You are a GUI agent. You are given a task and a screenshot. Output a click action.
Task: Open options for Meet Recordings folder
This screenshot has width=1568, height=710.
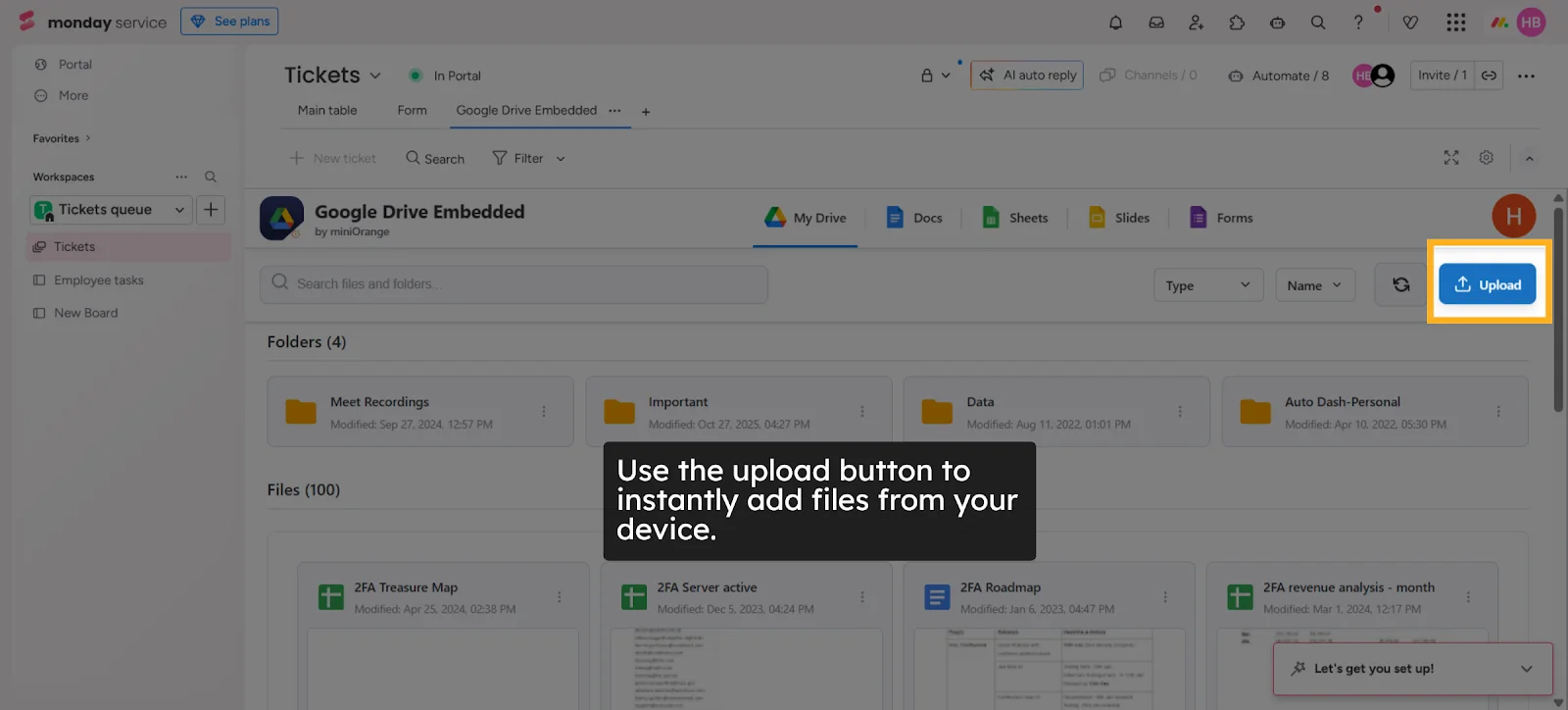point(544,412)
